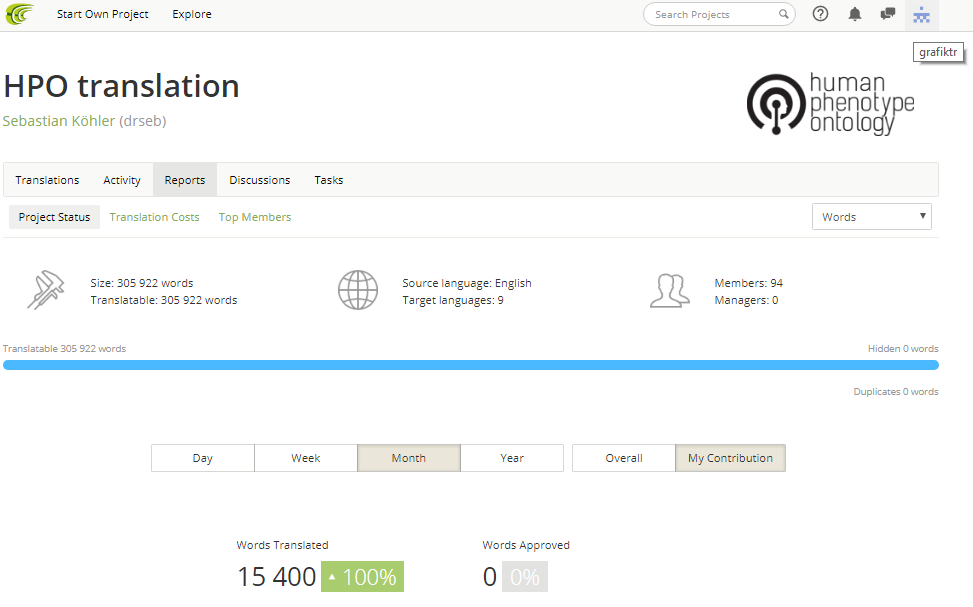This screenshot has width=973, height=607.
Task: Select the Project Status sub-tab
Action: [54, 217]
